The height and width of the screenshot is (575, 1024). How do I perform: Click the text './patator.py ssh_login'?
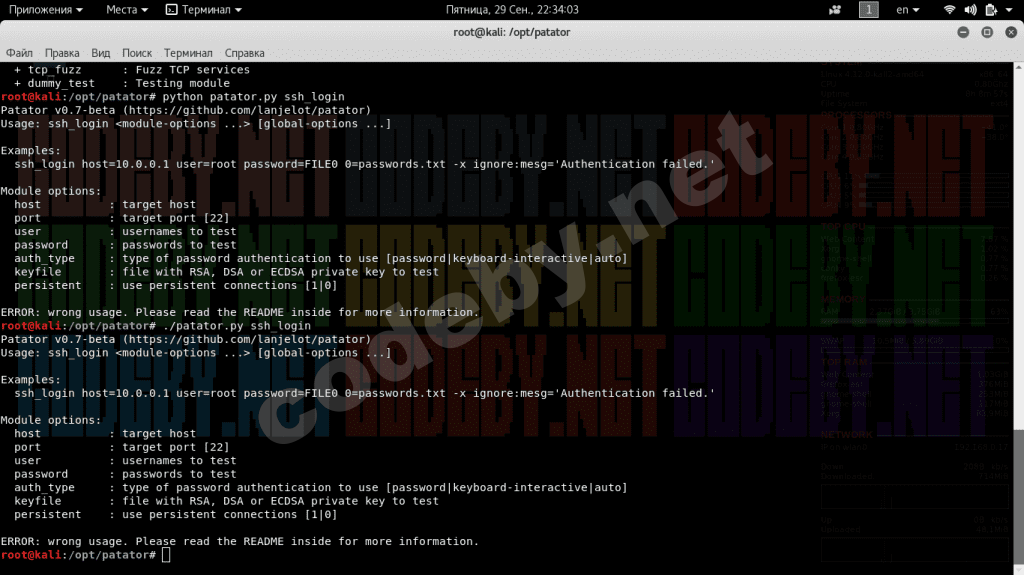[x=236, y=325]
